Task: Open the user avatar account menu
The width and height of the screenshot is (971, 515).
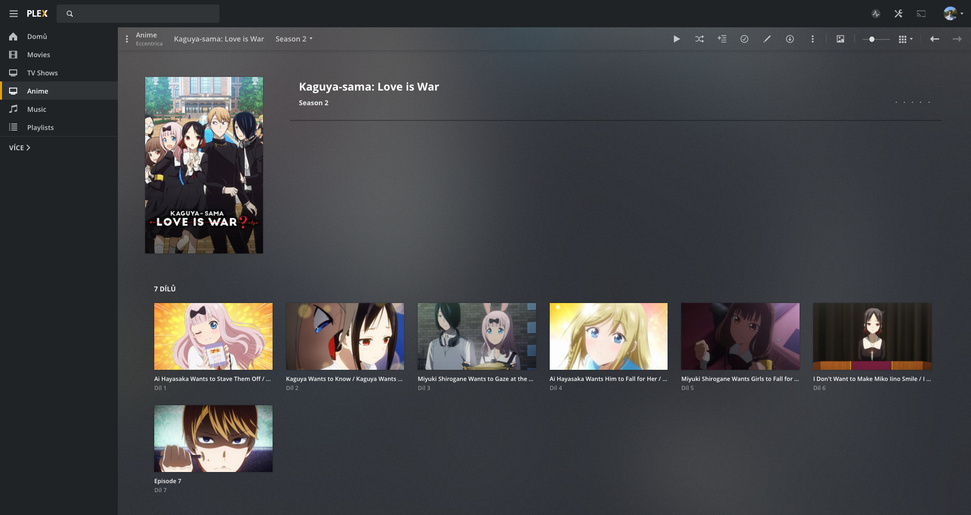Action: [x=952, y=13]
